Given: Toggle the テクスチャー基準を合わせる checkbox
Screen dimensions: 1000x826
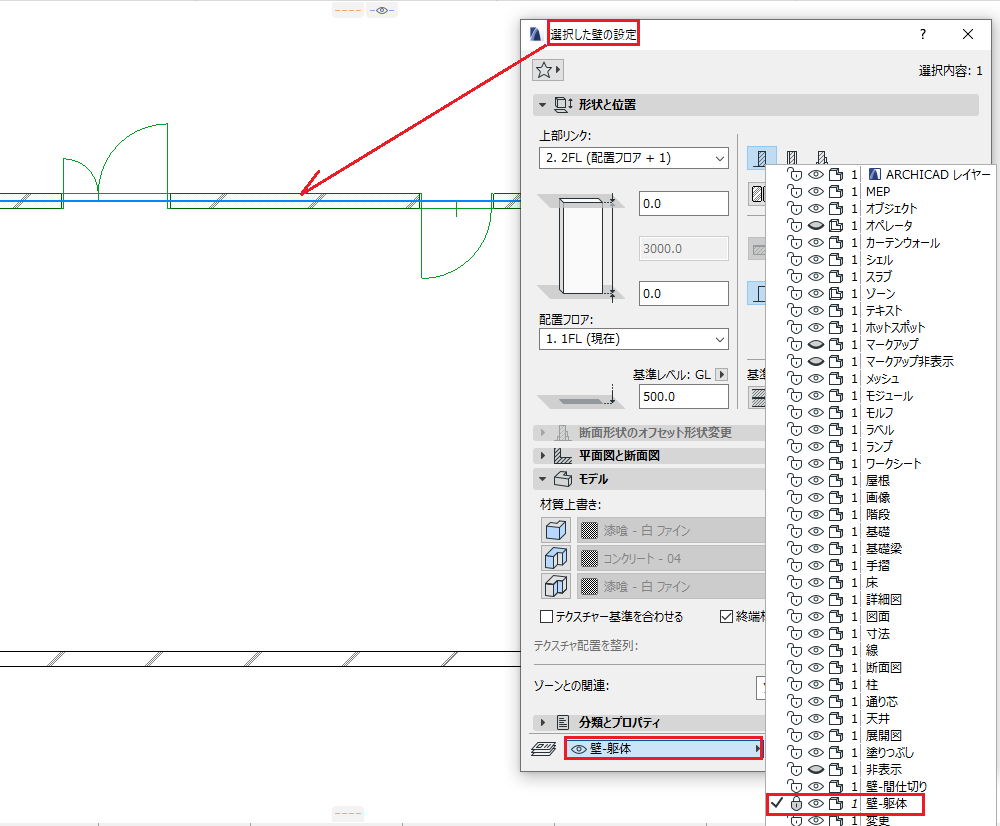Looking at the screenshot, I should click(546, 616).
